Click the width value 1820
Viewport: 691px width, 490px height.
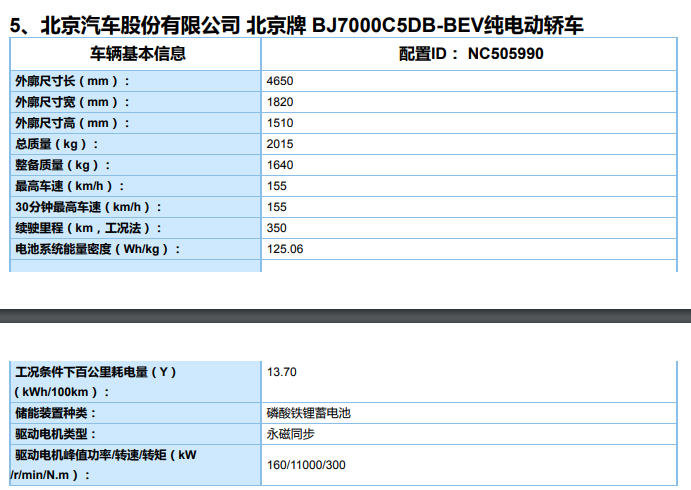click(280, 102)
